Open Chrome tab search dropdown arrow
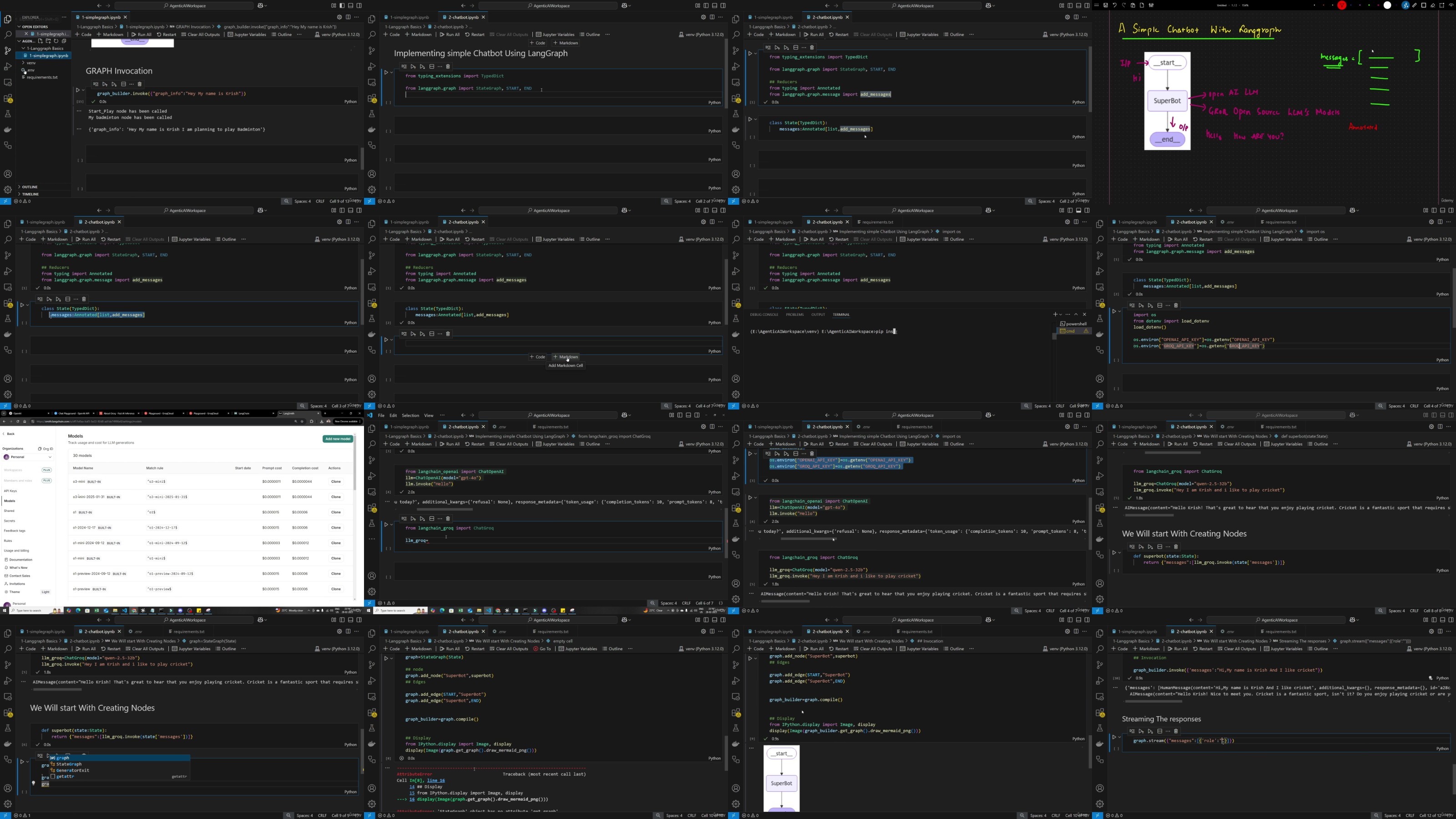Screen dimensions: 1456x819 coord(3,414)
